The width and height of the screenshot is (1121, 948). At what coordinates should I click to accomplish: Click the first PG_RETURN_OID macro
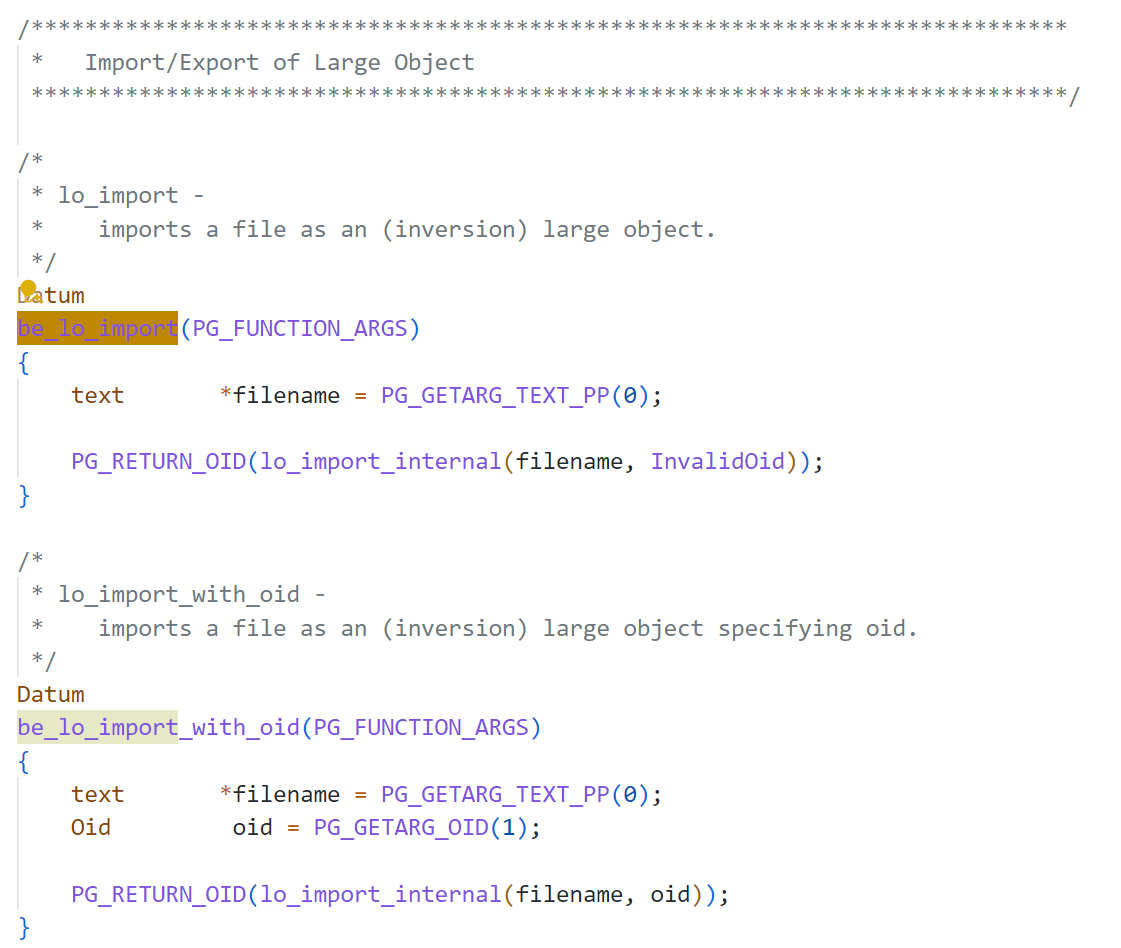(x=159, y=461)
